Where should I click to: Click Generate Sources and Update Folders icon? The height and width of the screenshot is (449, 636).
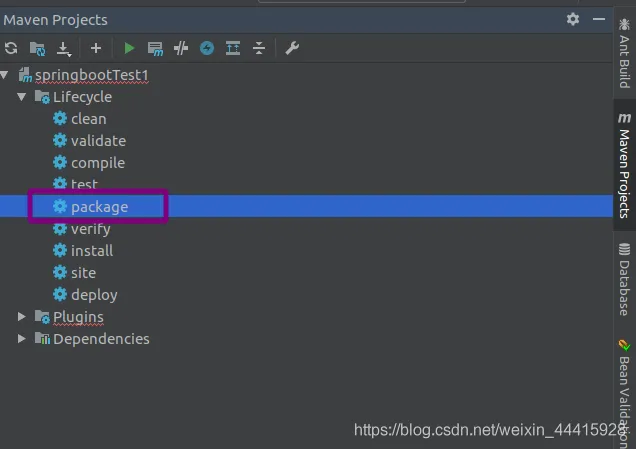coord(37,48)
